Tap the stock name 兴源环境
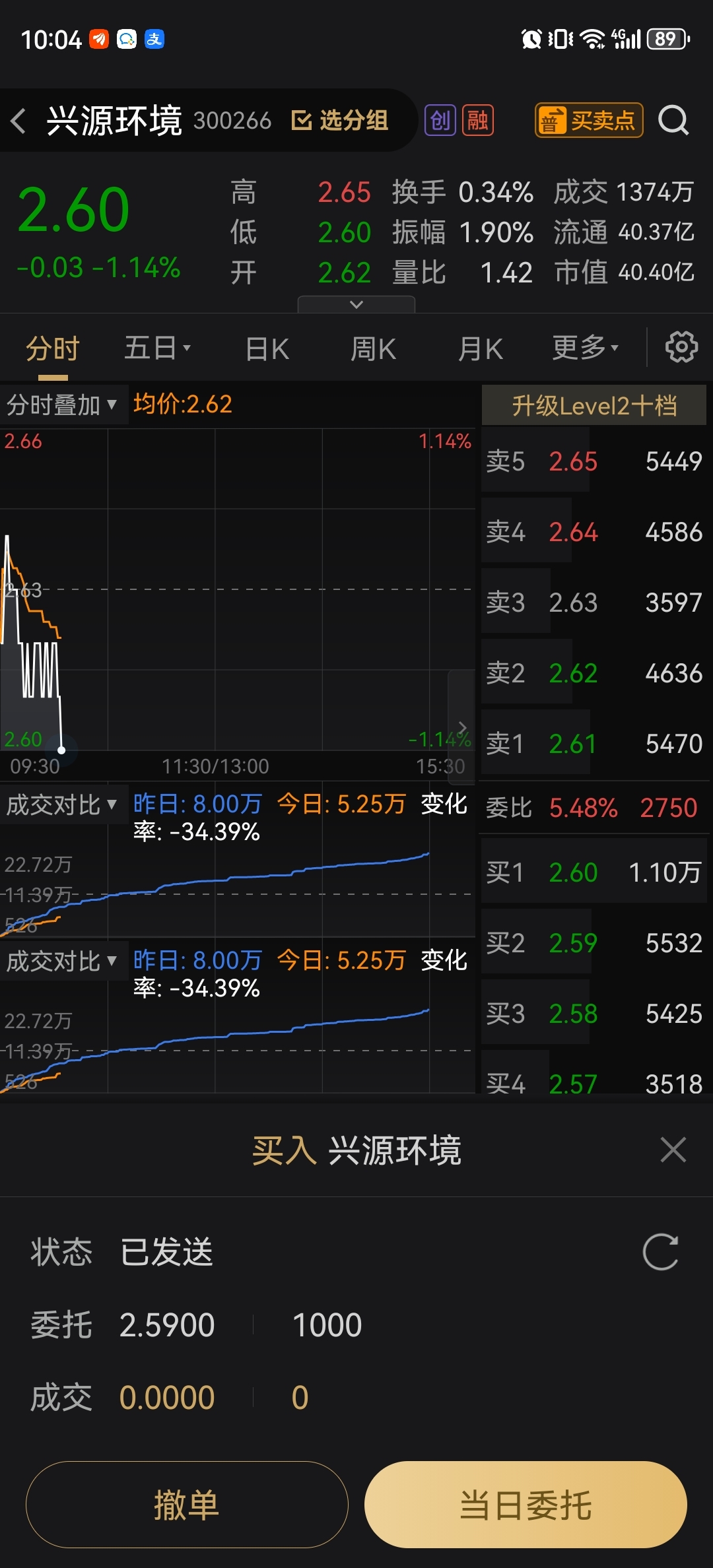The width and height of the screenshot is (713, 1568). point(114,120)
